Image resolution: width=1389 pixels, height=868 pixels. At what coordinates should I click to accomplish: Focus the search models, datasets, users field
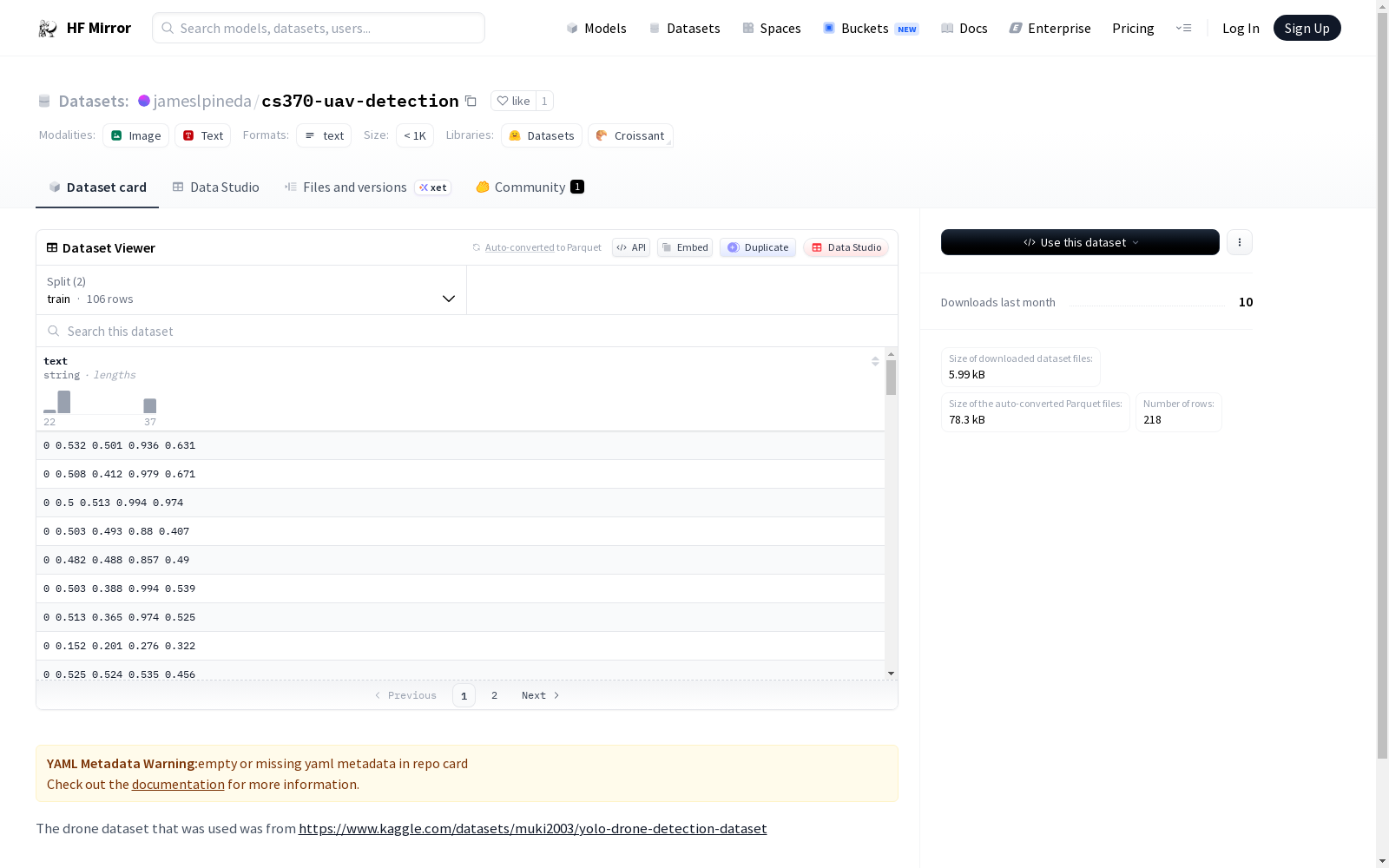coord(319,28)
